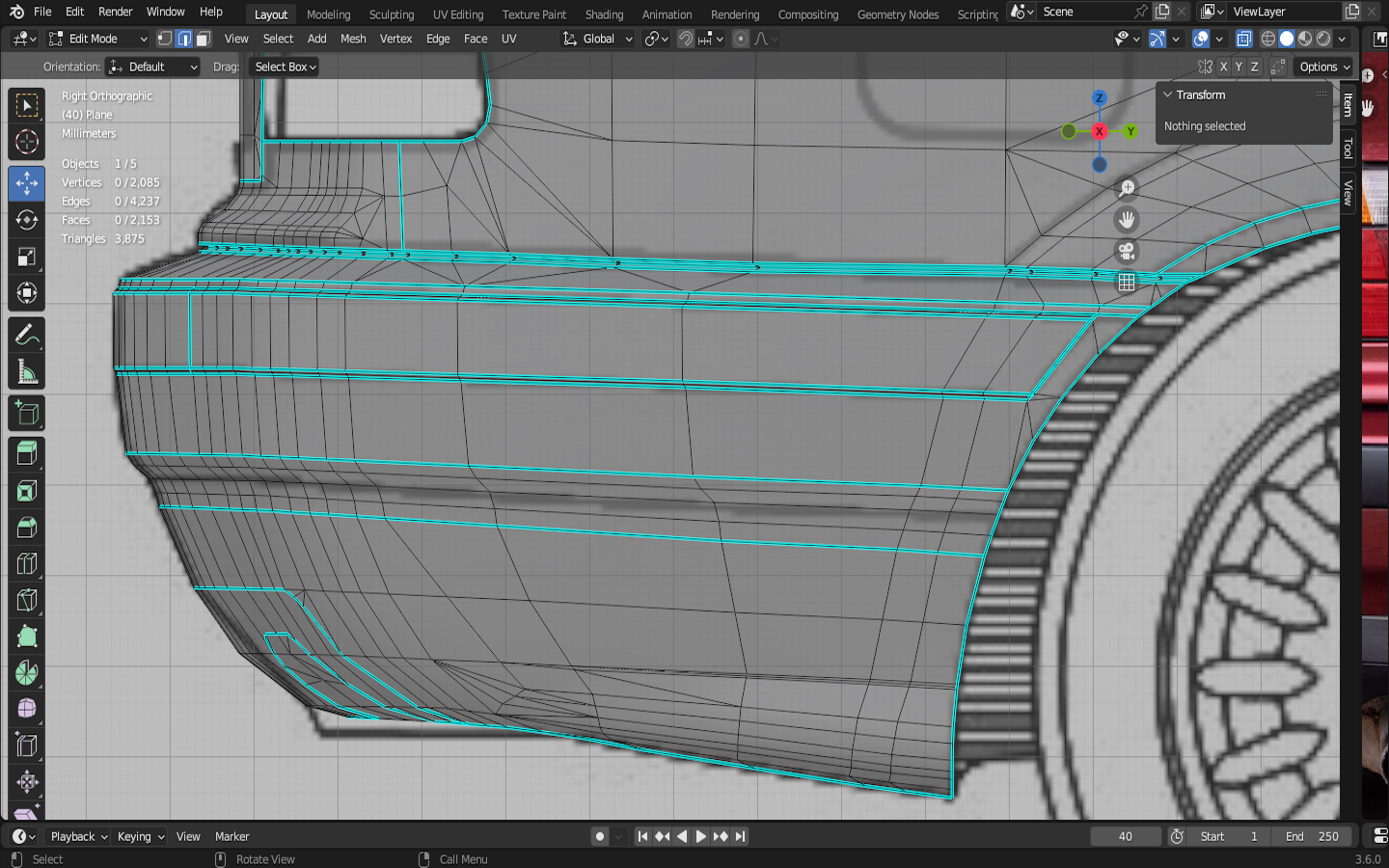The image size is (1389, 868).
Task: Open the Global transform orientation dropdown
Action: (x=598, y=39)
